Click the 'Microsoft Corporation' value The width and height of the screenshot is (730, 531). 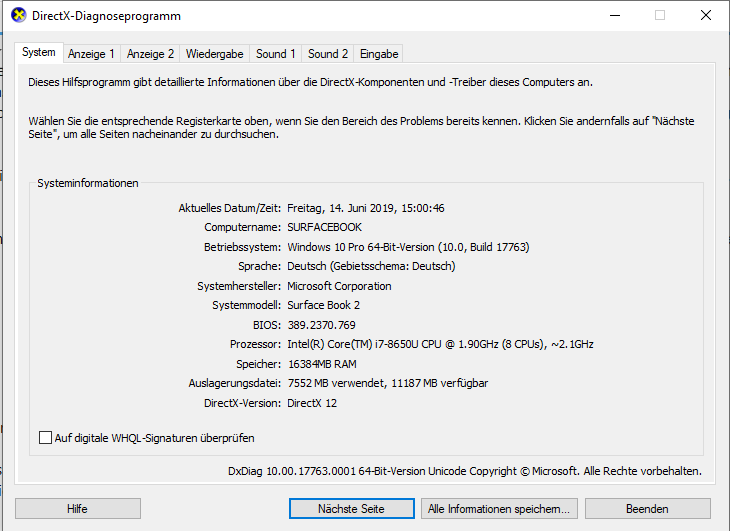(x=339, y=286)
